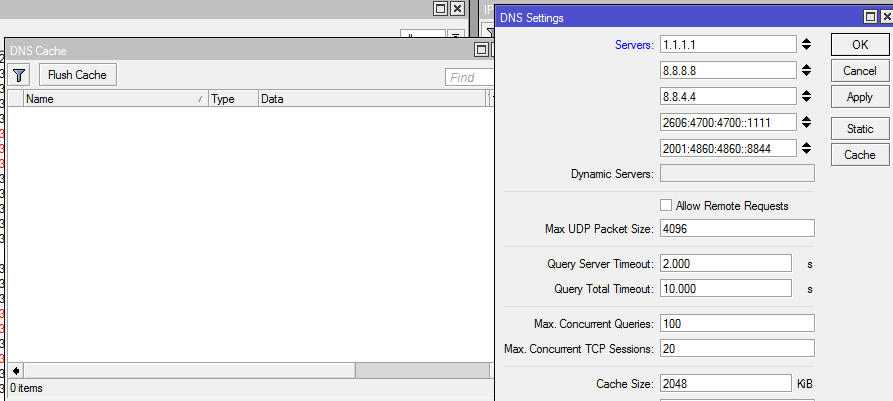Click the '0 items' status text

26,388
